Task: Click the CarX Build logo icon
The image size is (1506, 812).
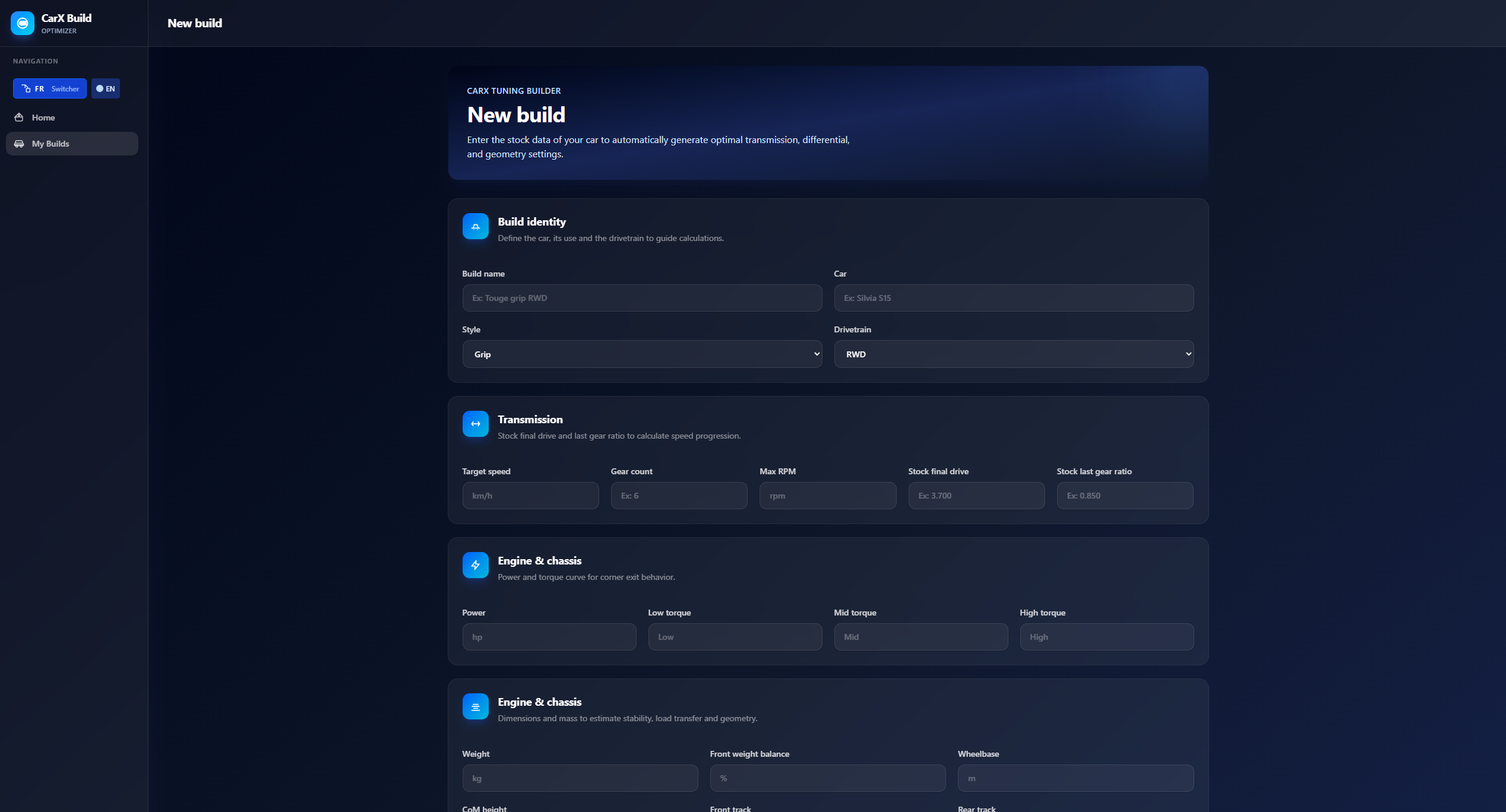Action: [23, 23]
